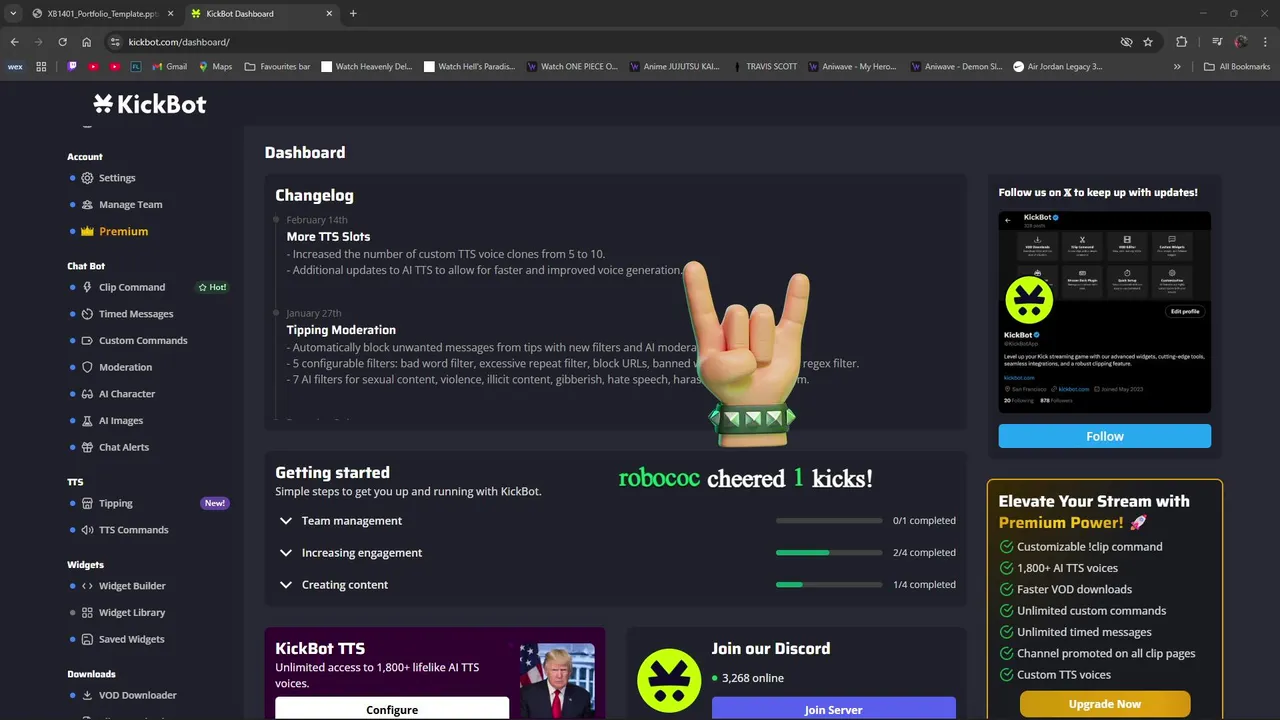Open tab search dropdown arrow

13,13
